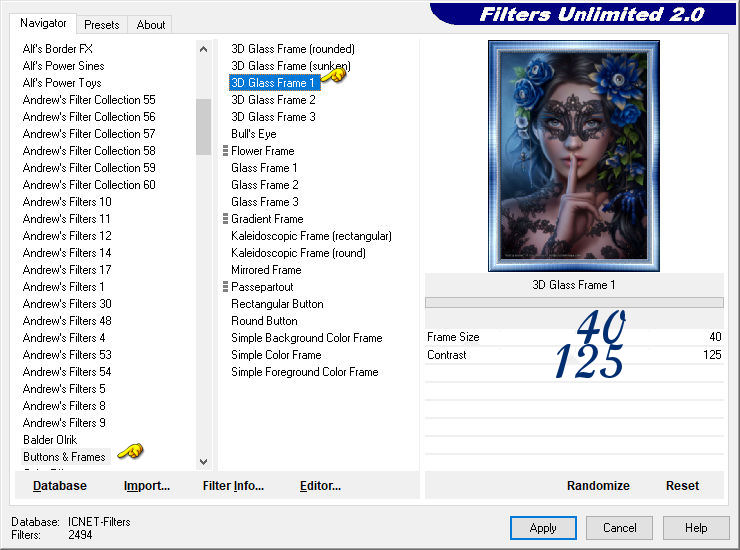Click the Apply button
740x550 pixels.
(x=543, y=528)
